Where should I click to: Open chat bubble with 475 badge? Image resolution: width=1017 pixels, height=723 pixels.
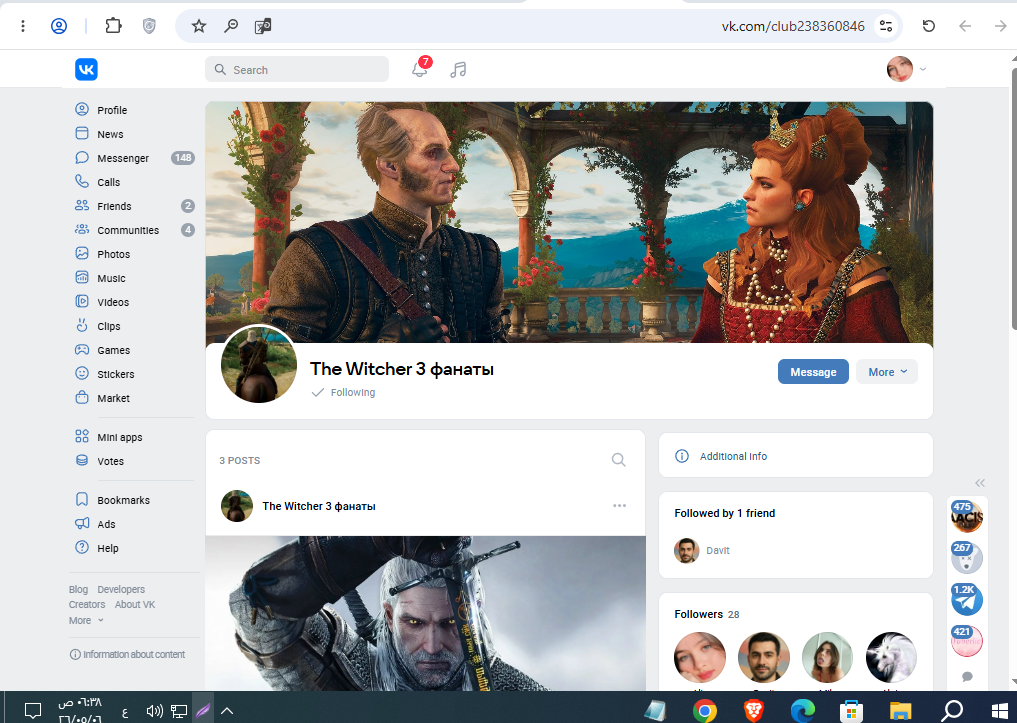966,517
